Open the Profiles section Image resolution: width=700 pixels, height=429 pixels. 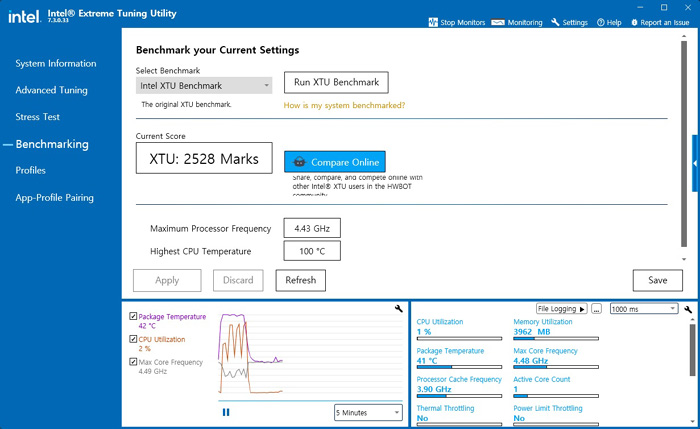point(30,170)
